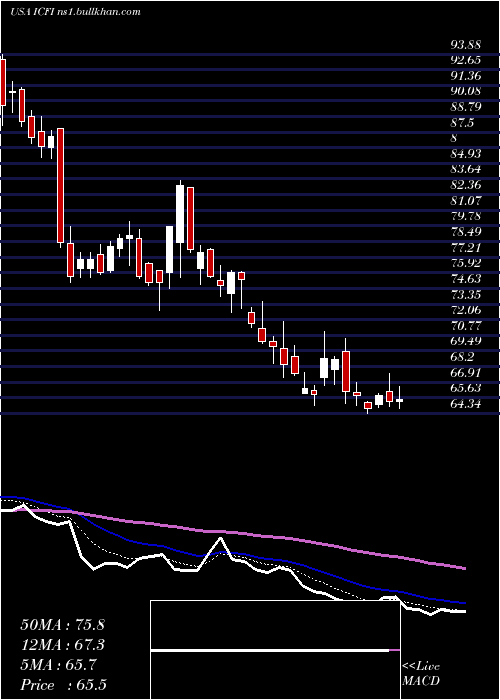Click the 12MA : 67.3 readout
The image size is (500, 700).
63,645
